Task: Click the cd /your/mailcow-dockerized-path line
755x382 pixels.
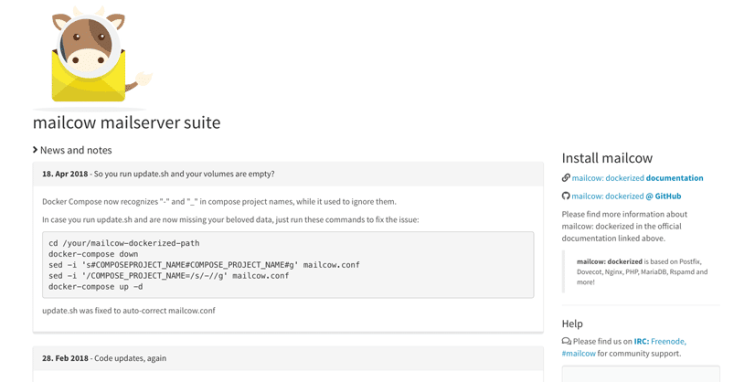Action: (x=124, y=243)
